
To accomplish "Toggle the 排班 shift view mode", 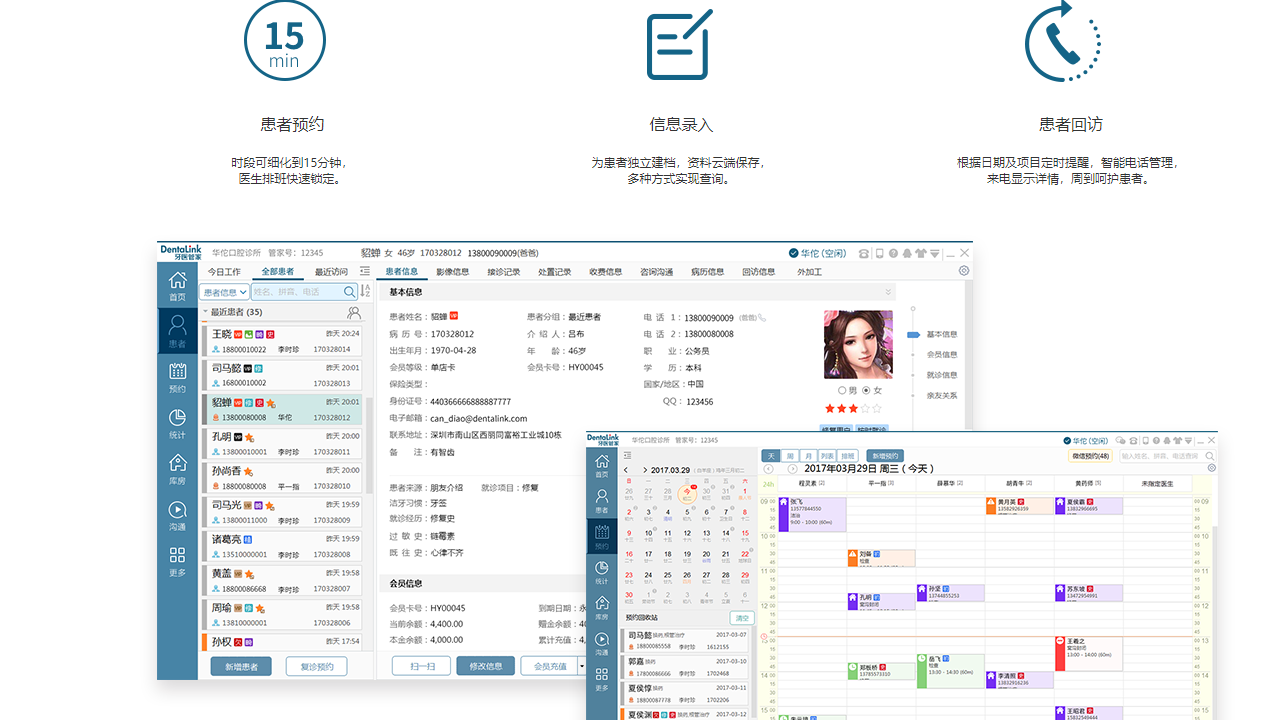I will (846, 455).
